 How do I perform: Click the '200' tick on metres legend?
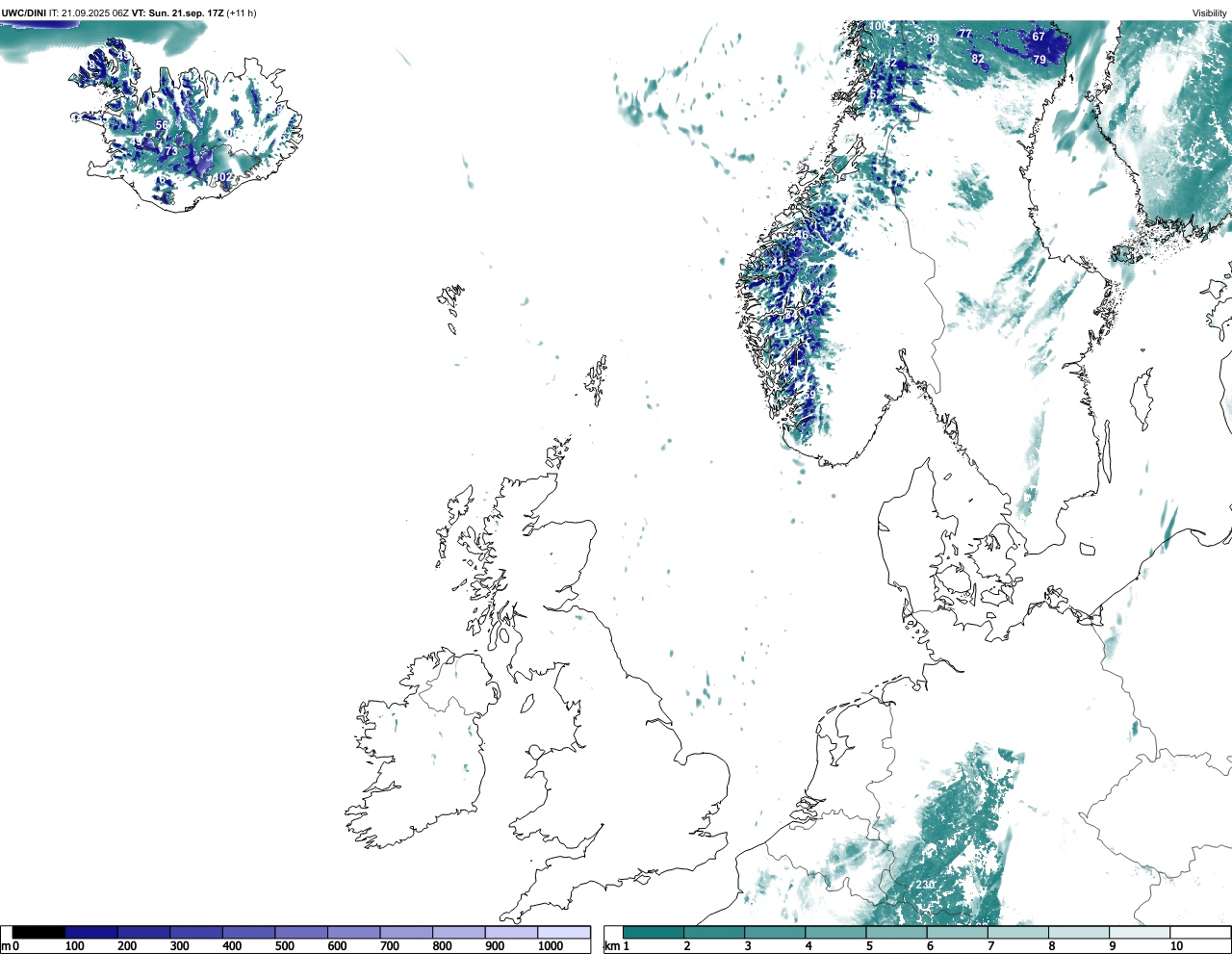(127, 946)
